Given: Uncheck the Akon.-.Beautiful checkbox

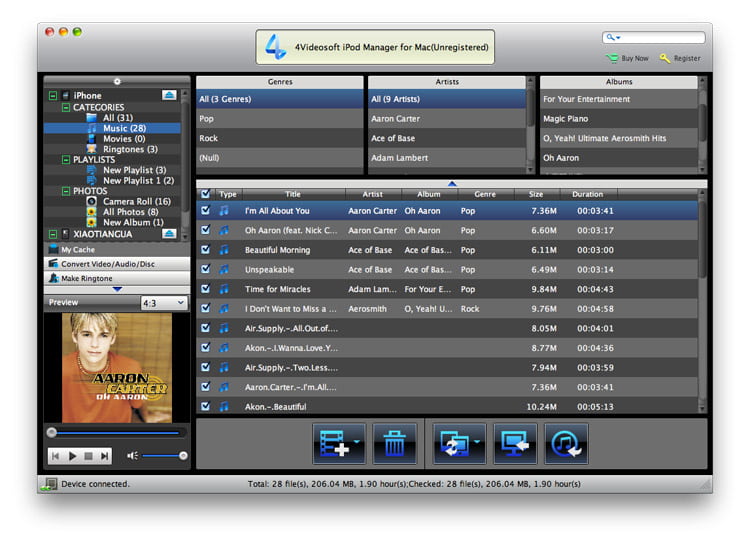Looking at the screenshot, I should tap(206, 406).
